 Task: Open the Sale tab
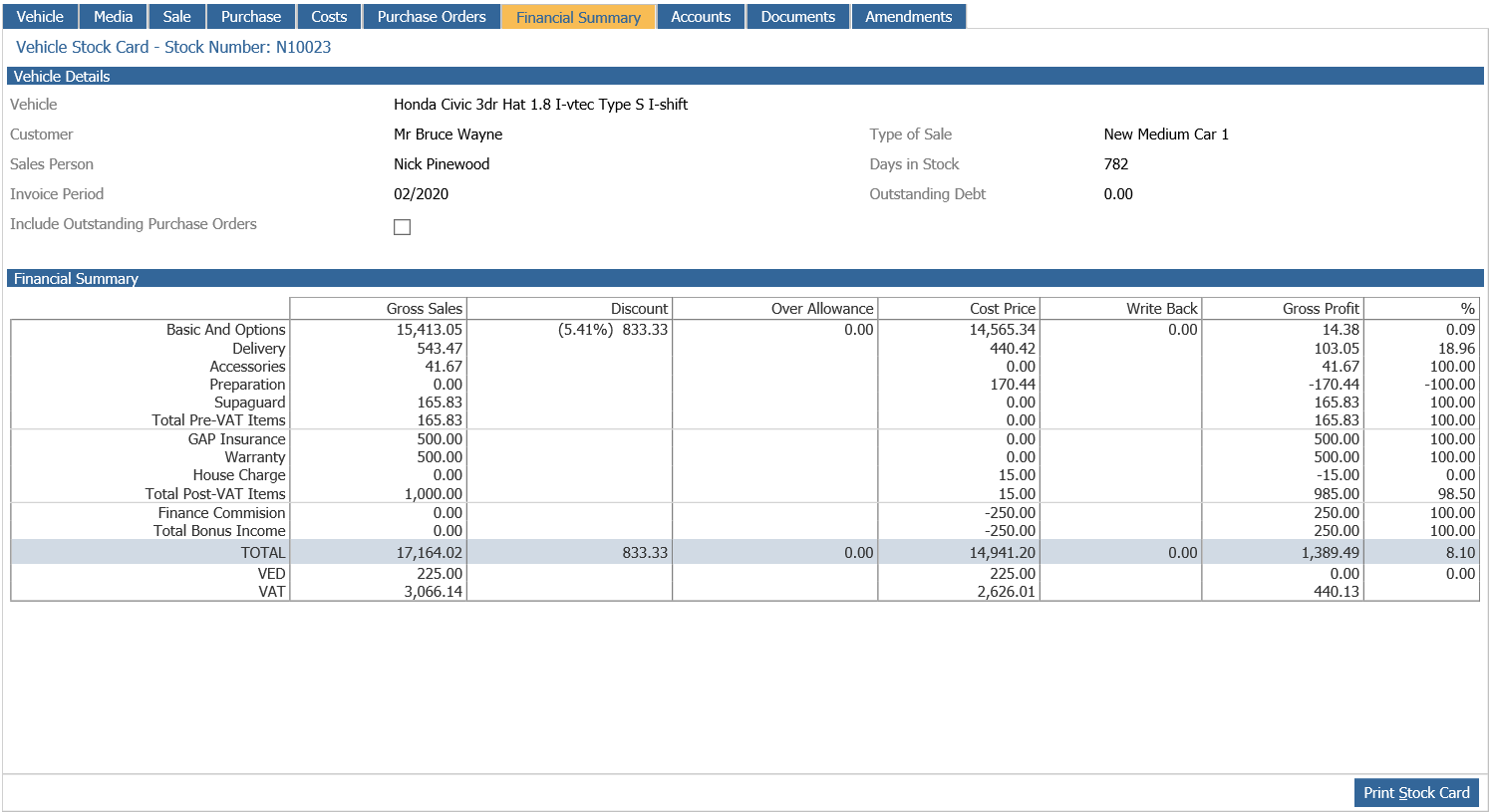(x=176, y=17)
